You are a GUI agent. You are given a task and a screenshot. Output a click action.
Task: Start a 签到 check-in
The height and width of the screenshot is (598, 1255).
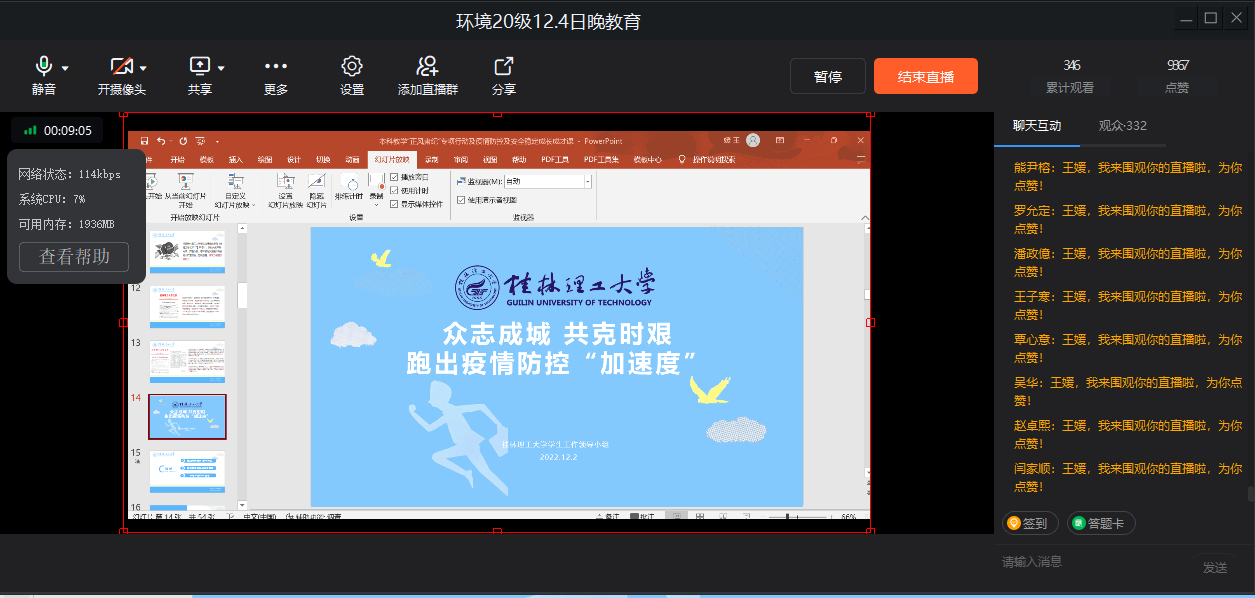click(1030, 523)
